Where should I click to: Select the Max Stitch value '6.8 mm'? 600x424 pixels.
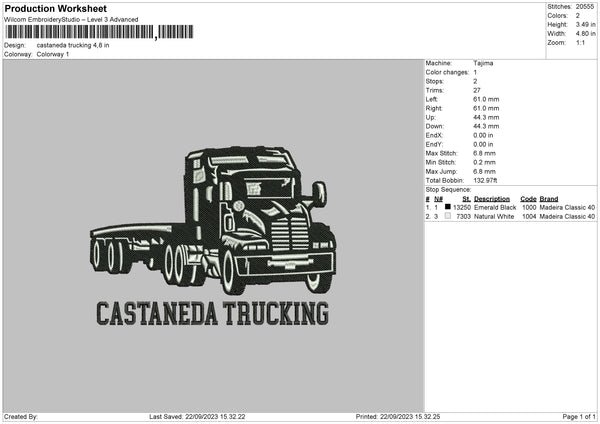484,153
